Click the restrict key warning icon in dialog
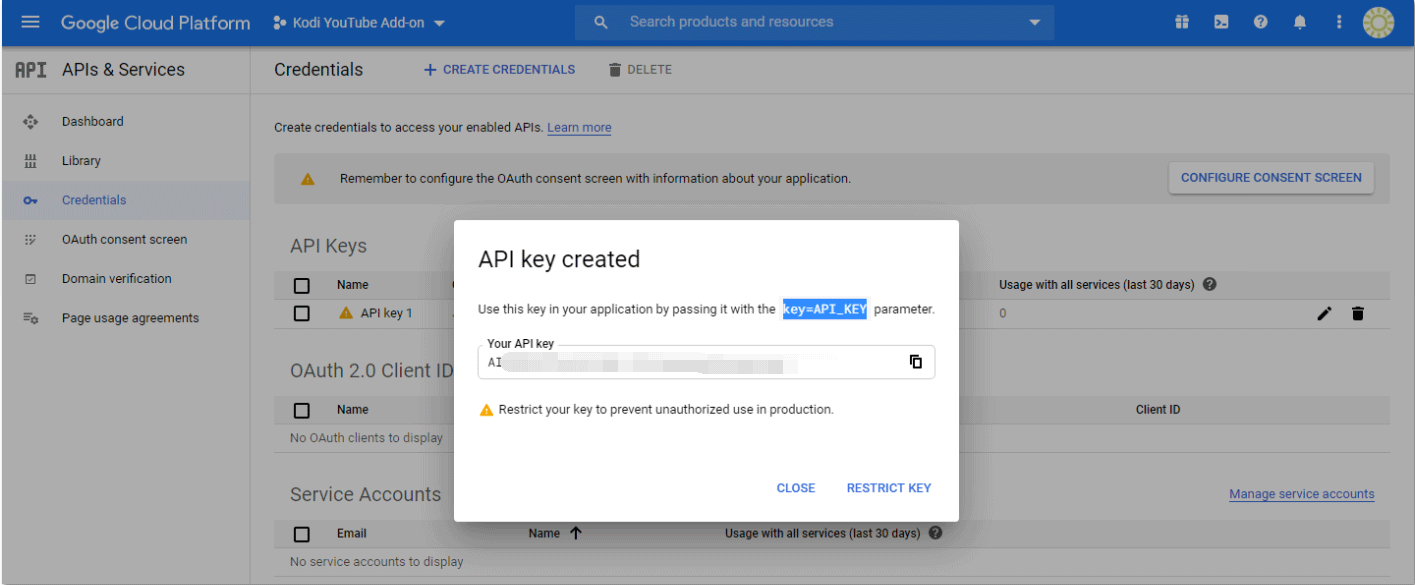Viewport: 1415px width, 585px height. pyautogui.click(x=487, y=410)
